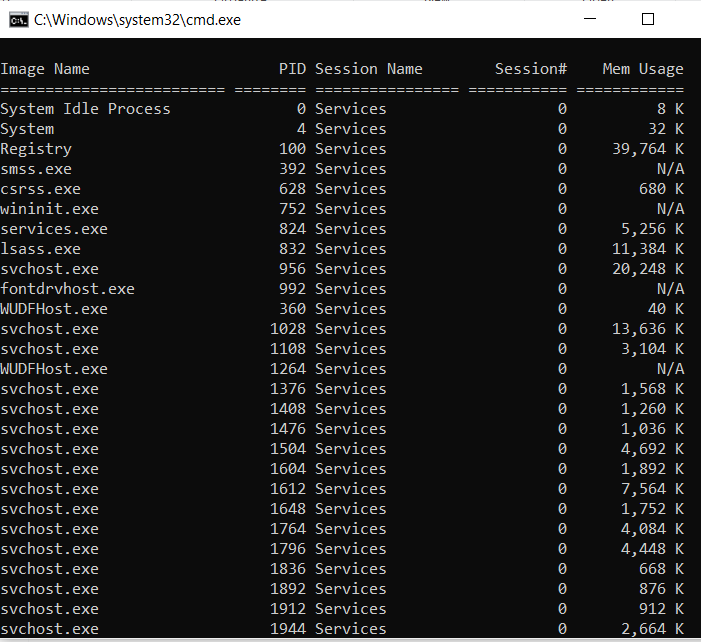This screenshot has height=642, width=701.
Task: Click N/A memory value for smss.exe
Action: tap(670, 169)
